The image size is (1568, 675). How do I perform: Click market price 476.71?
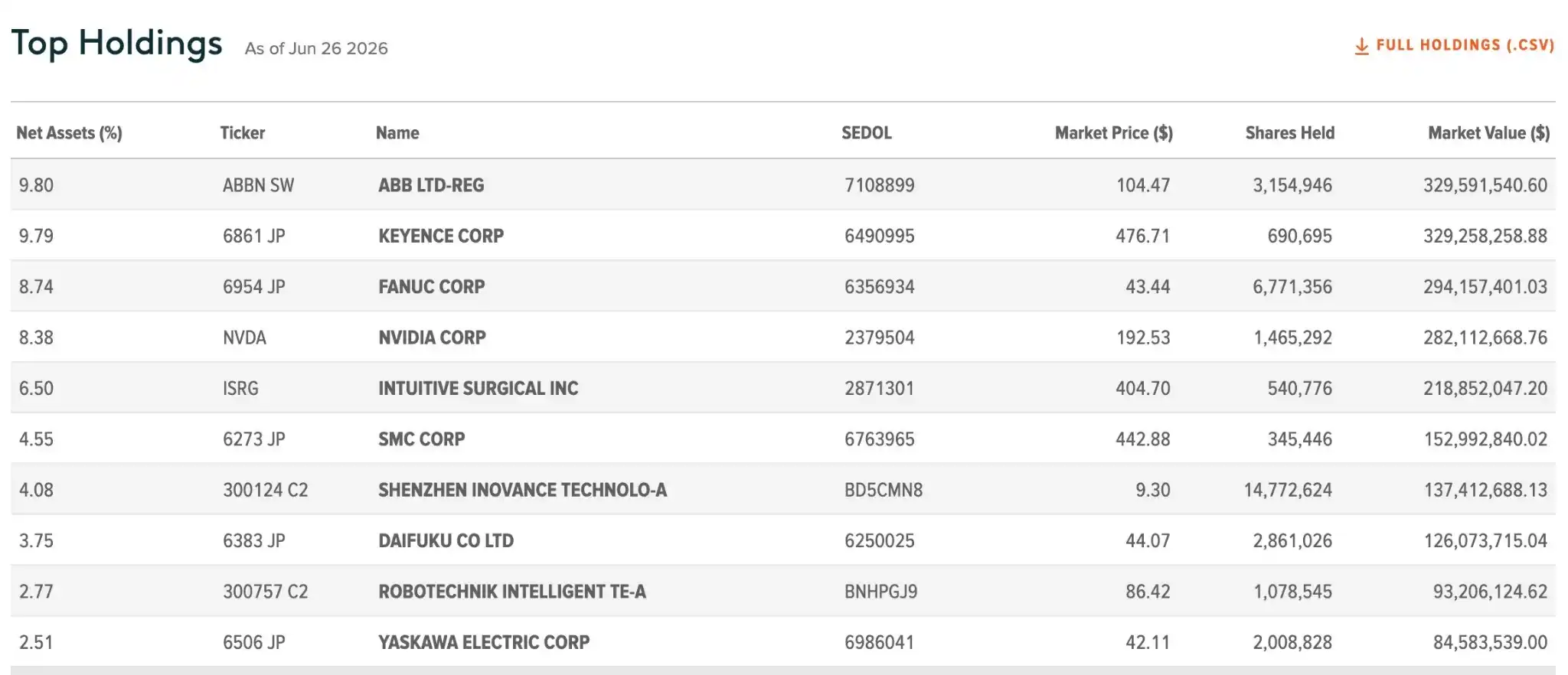(1143, 236)
